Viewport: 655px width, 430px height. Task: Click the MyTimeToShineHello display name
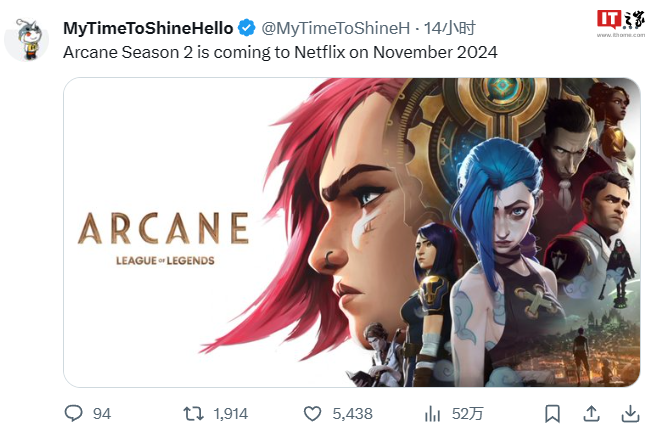tap(148, 27)
